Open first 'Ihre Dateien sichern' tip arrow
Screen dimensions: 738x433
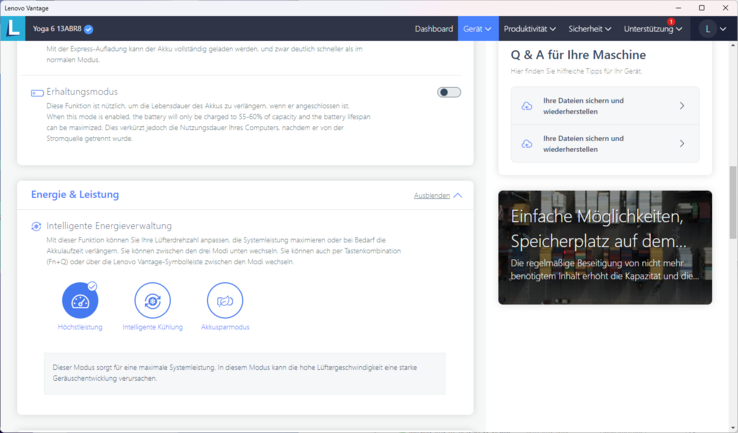[x=682, y=106]
